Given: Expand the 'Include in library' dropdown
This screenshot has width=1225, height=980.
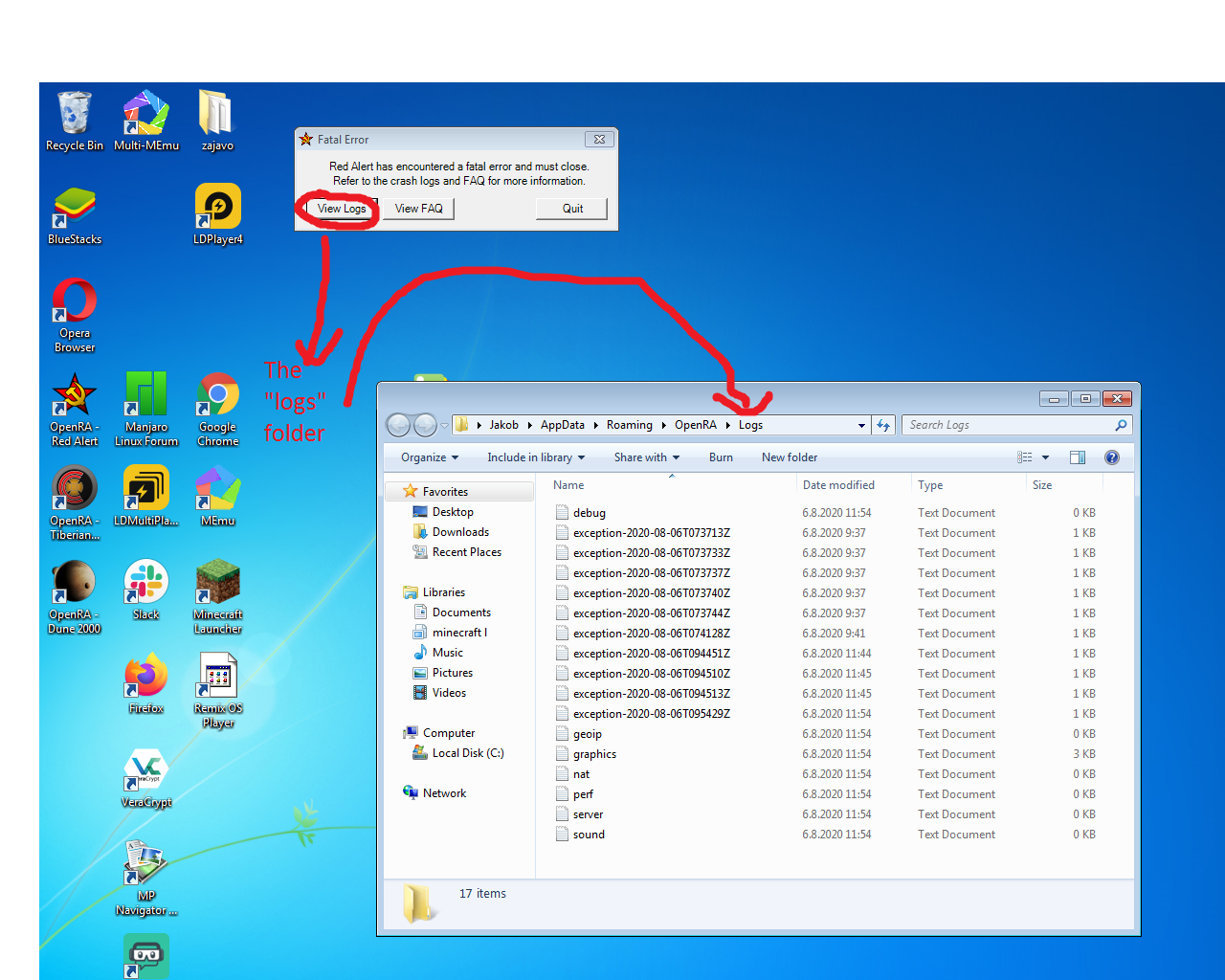Looking at the screenshot, I should coord(535,457).
